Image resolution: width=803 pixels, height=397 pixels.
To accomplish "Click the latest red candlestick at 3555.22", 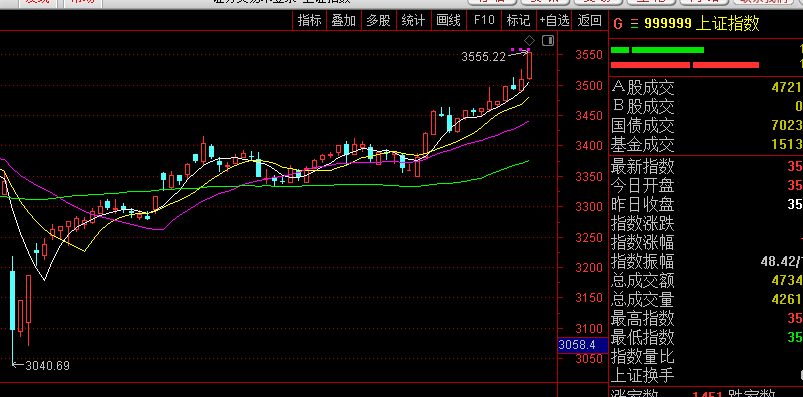I will (529, 66).
